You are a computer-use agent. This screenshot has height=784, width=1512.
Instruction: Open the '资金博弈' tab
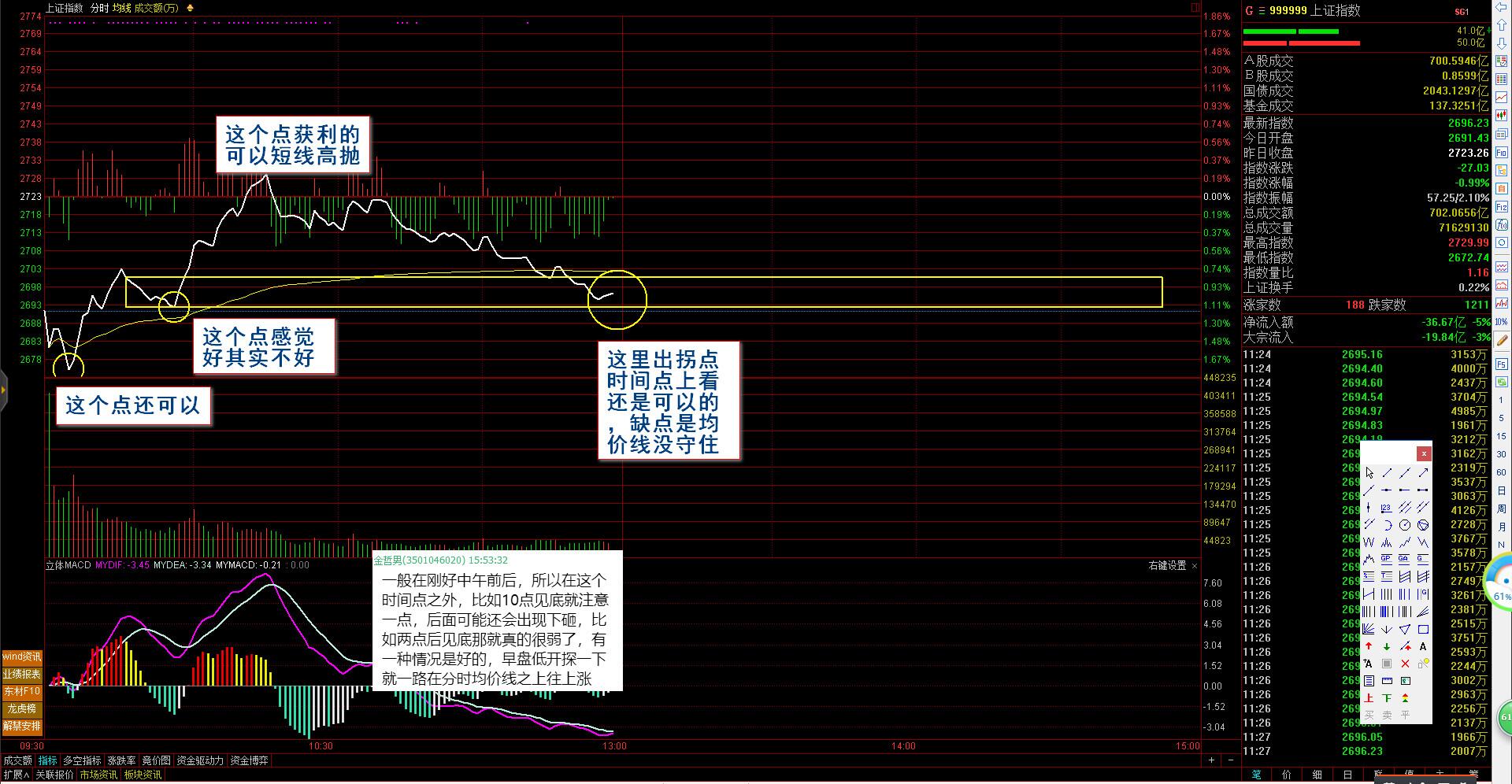coord(250,760)
